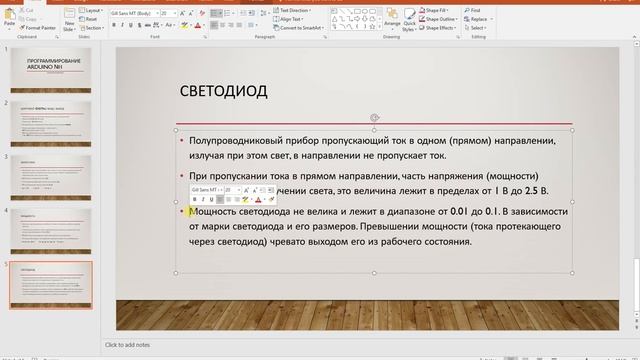Open the Add or Remove Columns menu
This screenshot has height=360, width=640.
click(x=252, y=25)
